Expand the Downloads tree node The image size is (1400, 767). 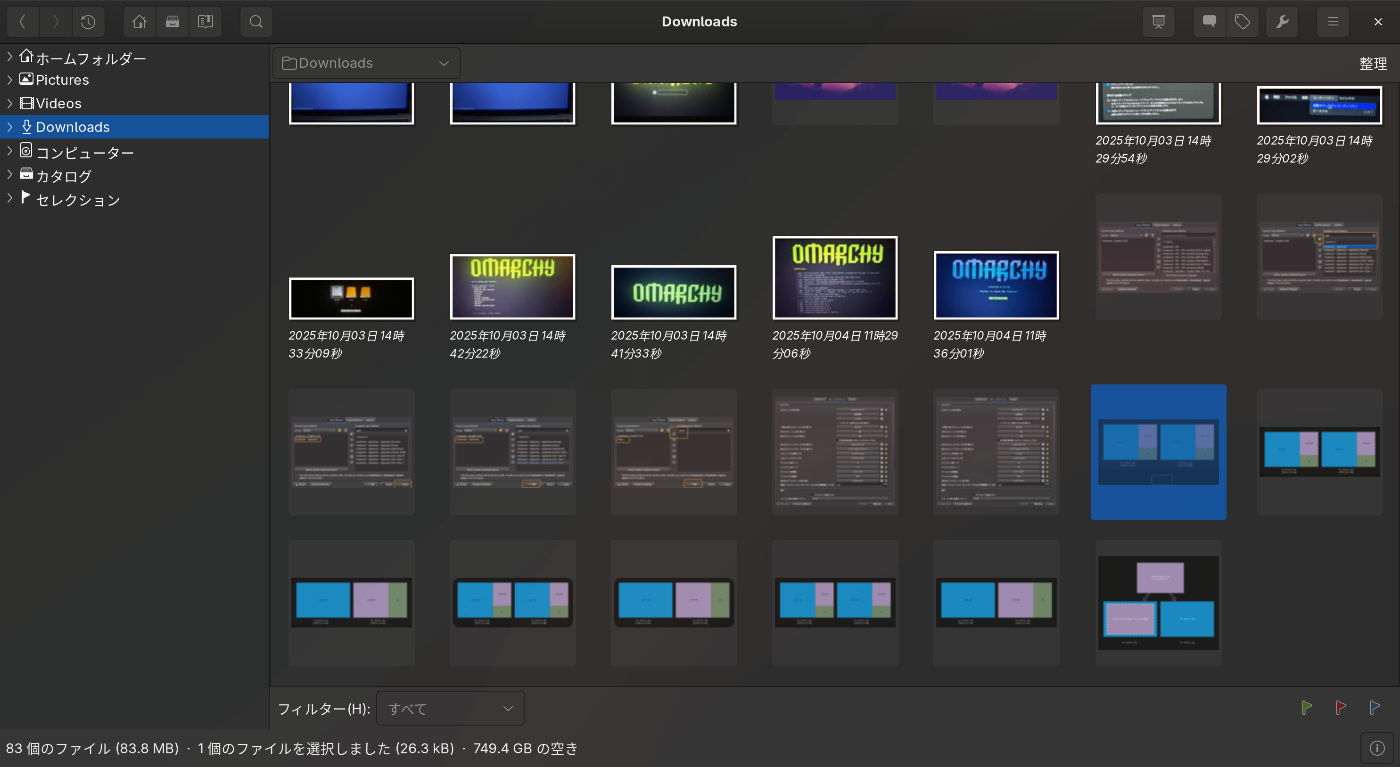coord(10,127)
